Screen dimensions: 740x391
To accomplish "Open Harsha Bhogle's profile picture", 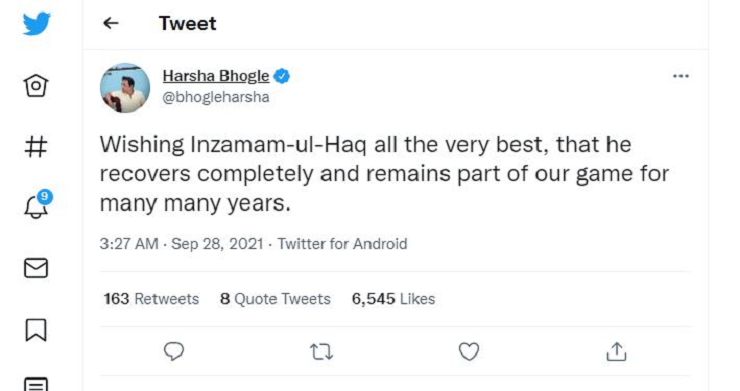I will [x=125, y=88].
